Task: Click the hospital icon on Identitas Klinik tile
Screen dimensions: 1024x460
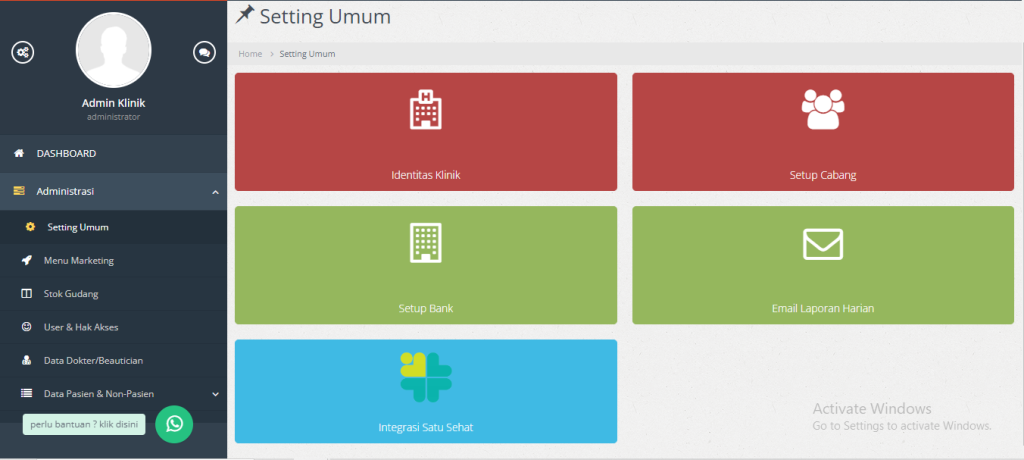Action: [x=426, y=109]
